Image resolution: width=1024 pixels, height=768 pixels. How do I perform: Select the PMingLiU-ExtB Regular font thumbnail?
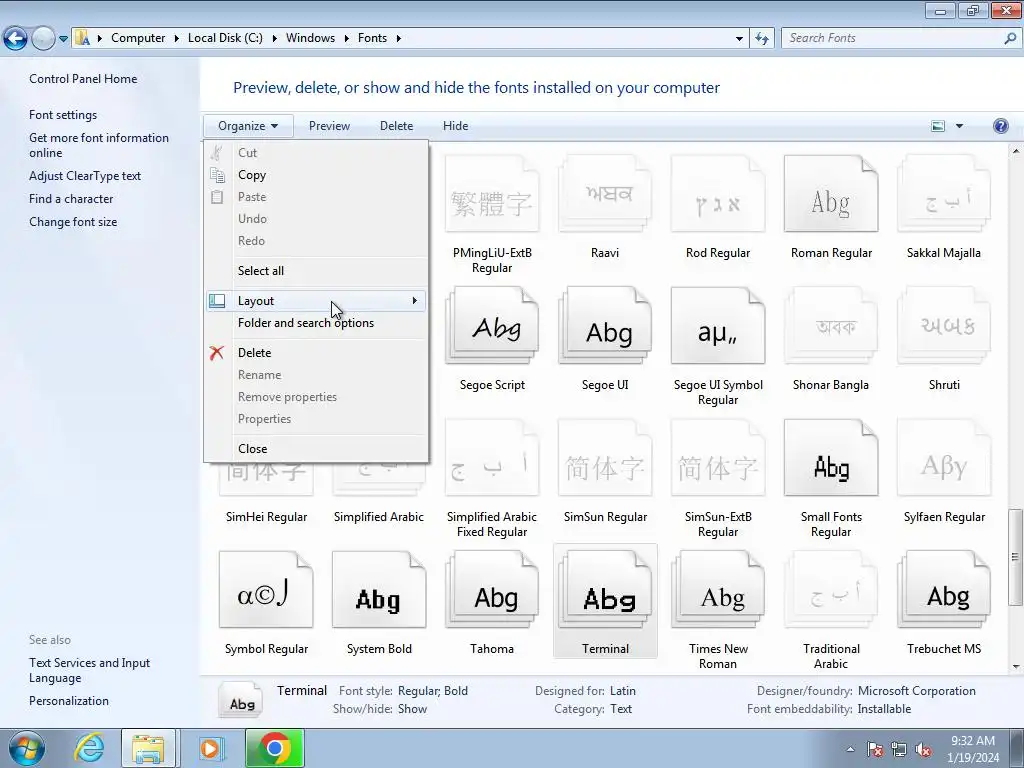point(492,195)
